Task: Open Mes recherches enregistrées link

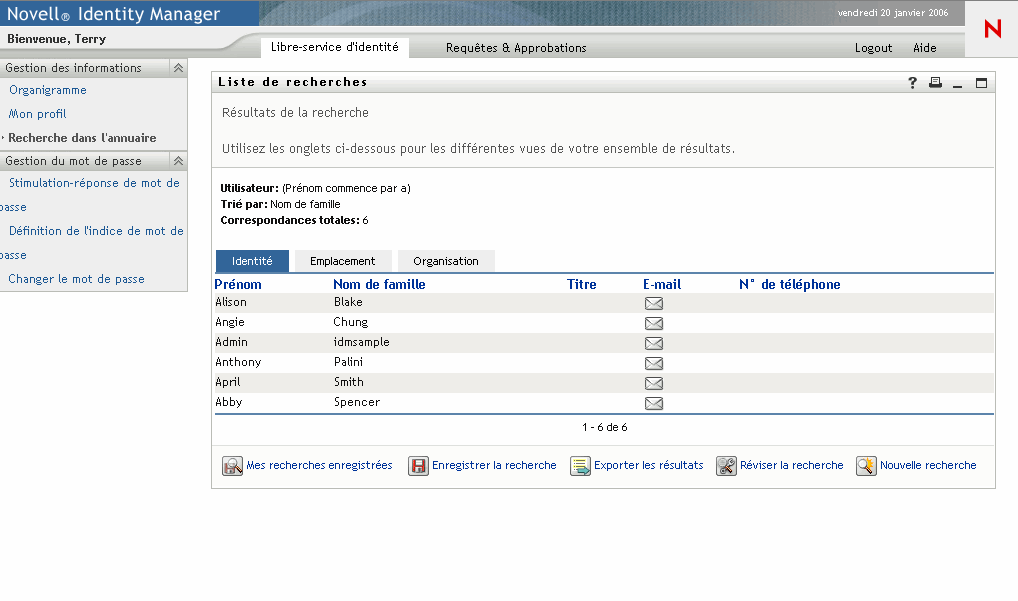Action: click(319, 465)
